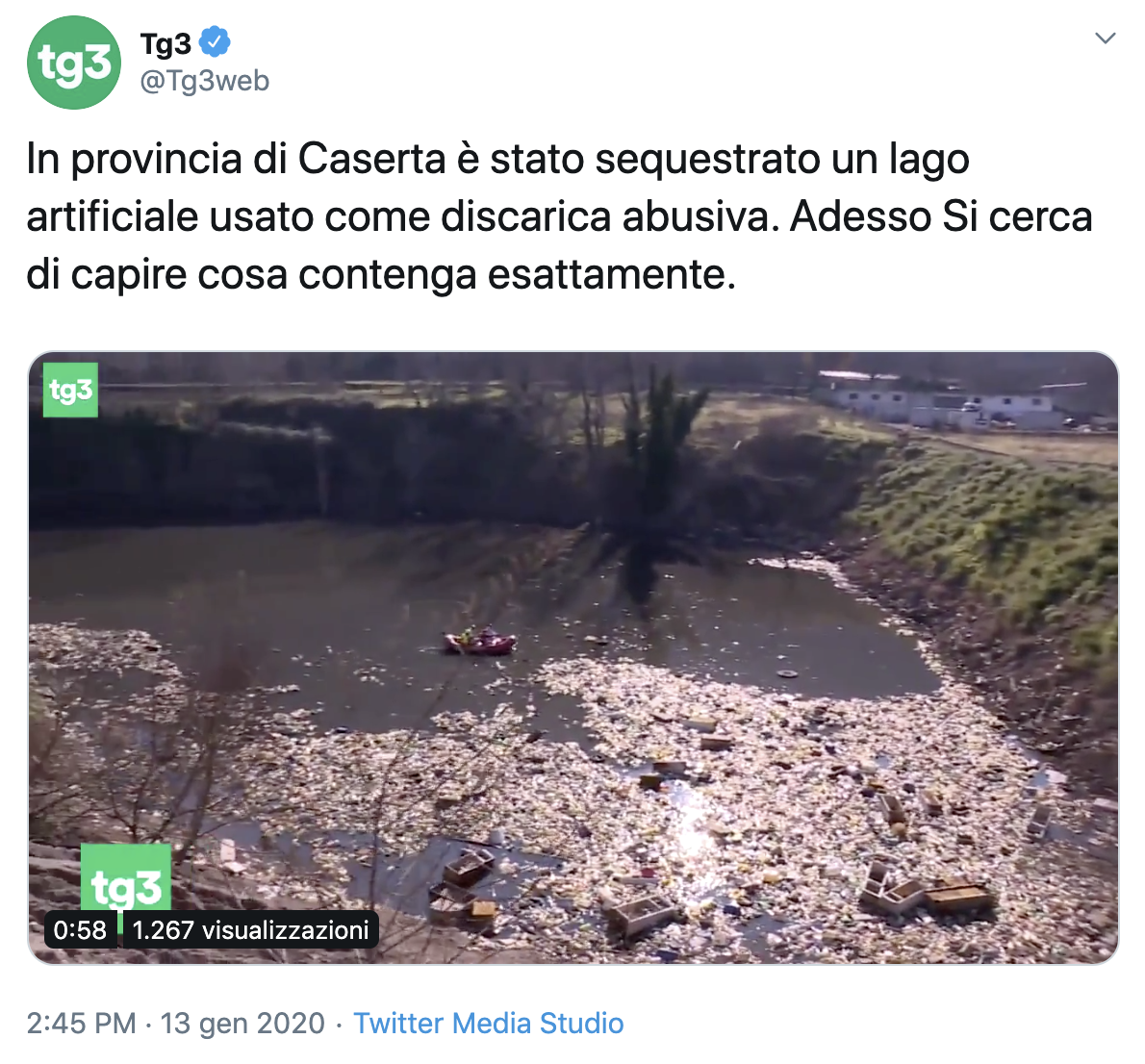Screen dimensions: 1145x1064
Task: Click the blue verified badge next to Tg3
Action: tap(215, 41)
